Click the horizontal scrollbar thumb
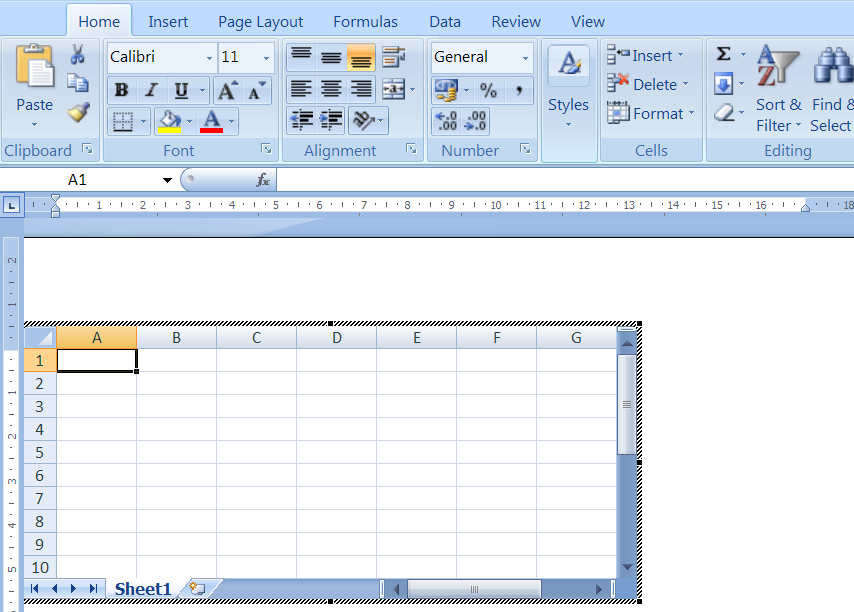This screenshot has width=854, height=612. [474, 589]
